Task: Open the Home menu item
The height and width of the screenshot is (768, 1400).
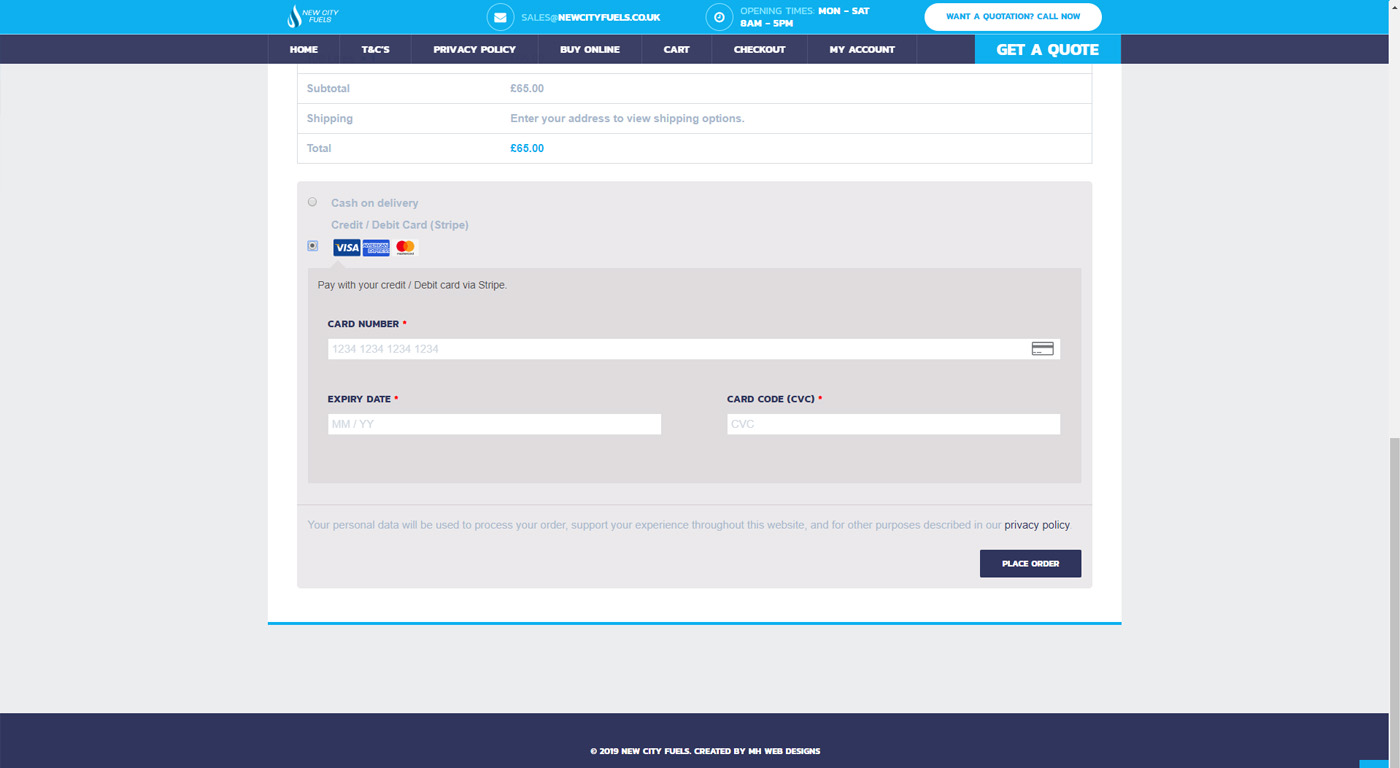Action: click(303, 49)
